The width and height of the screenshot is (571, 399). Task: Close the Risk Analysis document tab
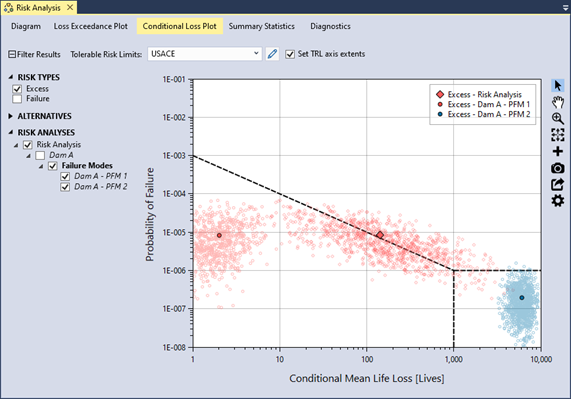coord(70,7)
